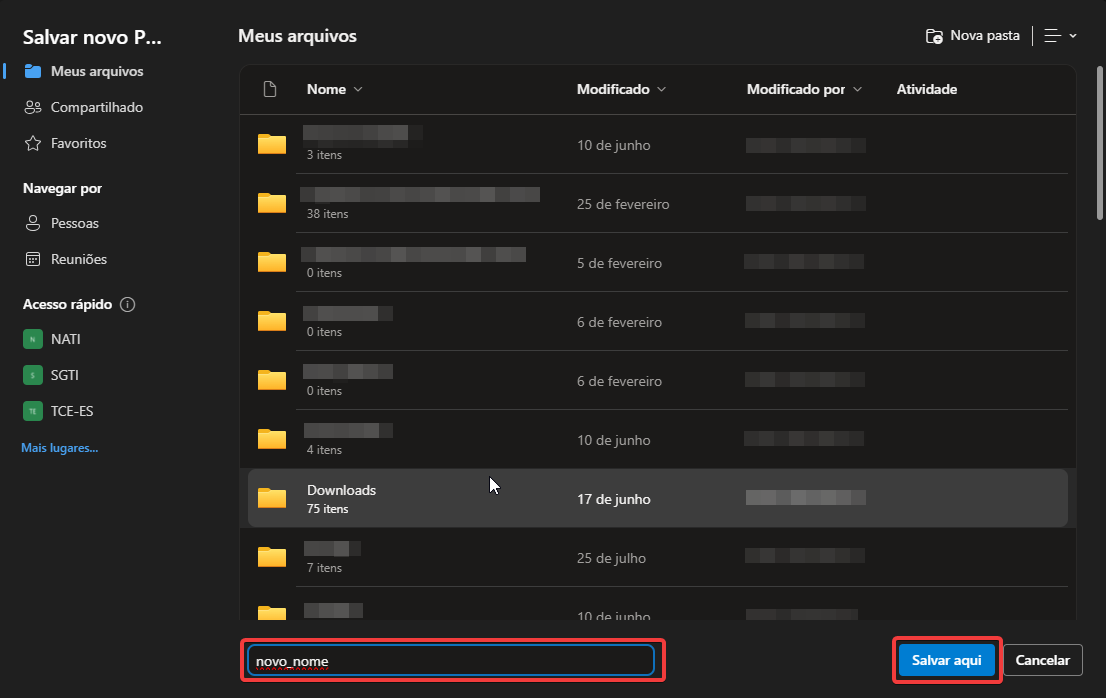This screenshot has width=1106, height=698.
Task: Open the Mais lugares... link
Action: [x=59, y=448]
